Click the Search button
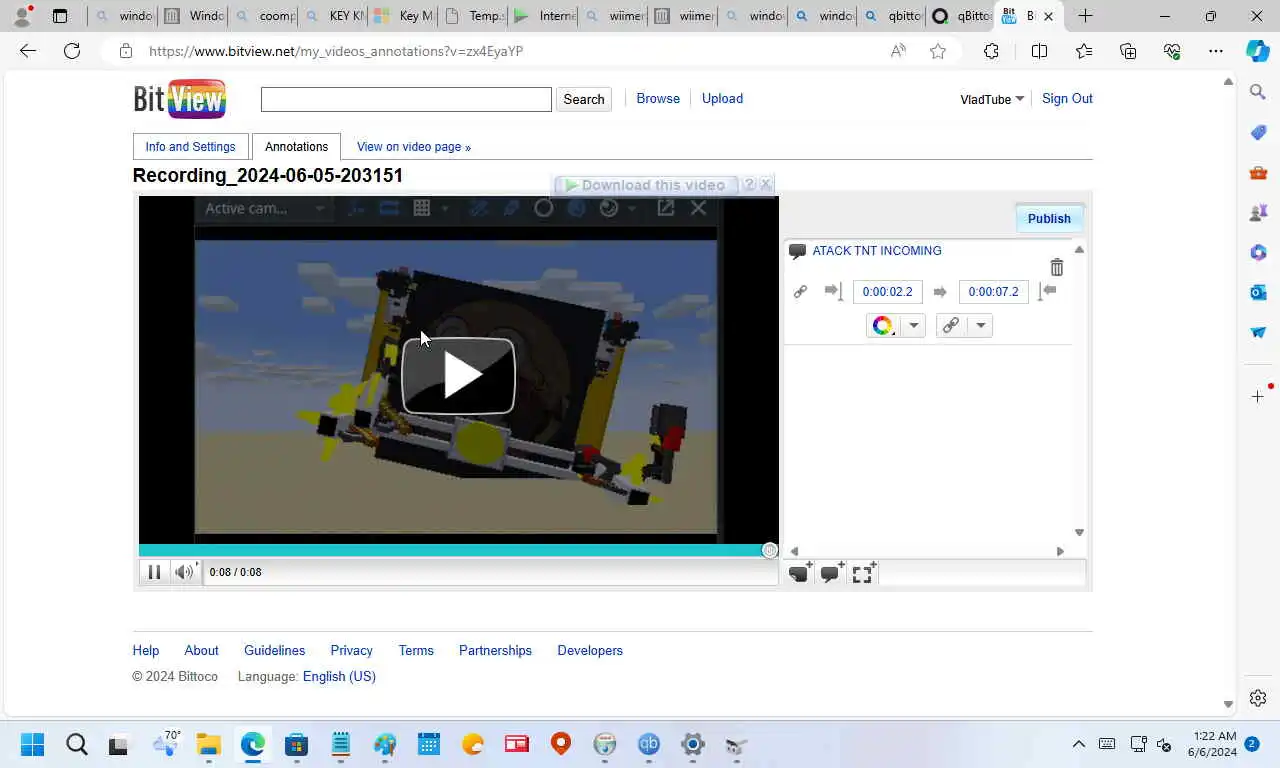The height and width of the screenshot is (768, 1280). coord(584,99)
